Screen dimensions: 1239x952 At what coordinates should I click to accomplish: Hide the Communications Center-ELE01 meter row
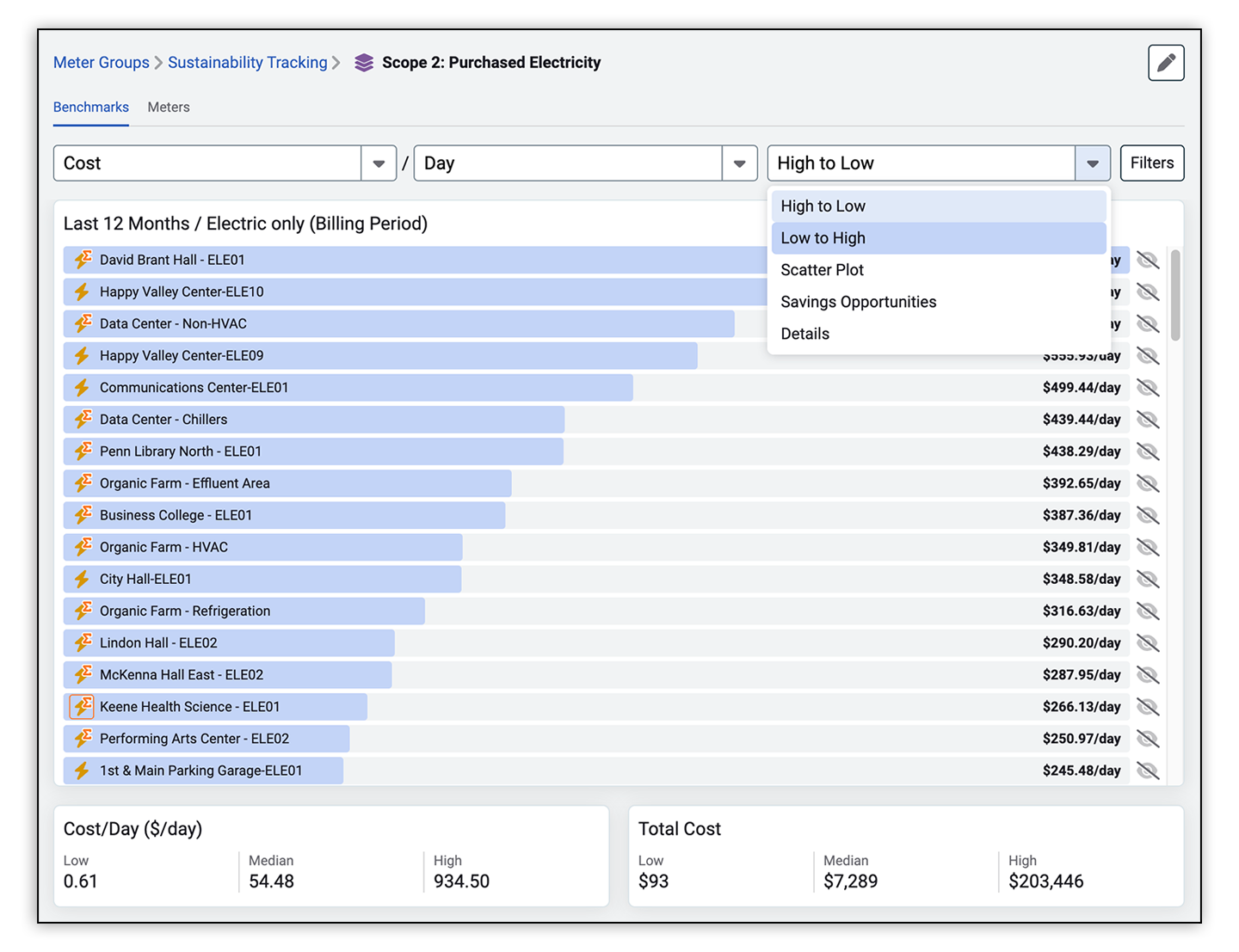[x=1148, y=388]
